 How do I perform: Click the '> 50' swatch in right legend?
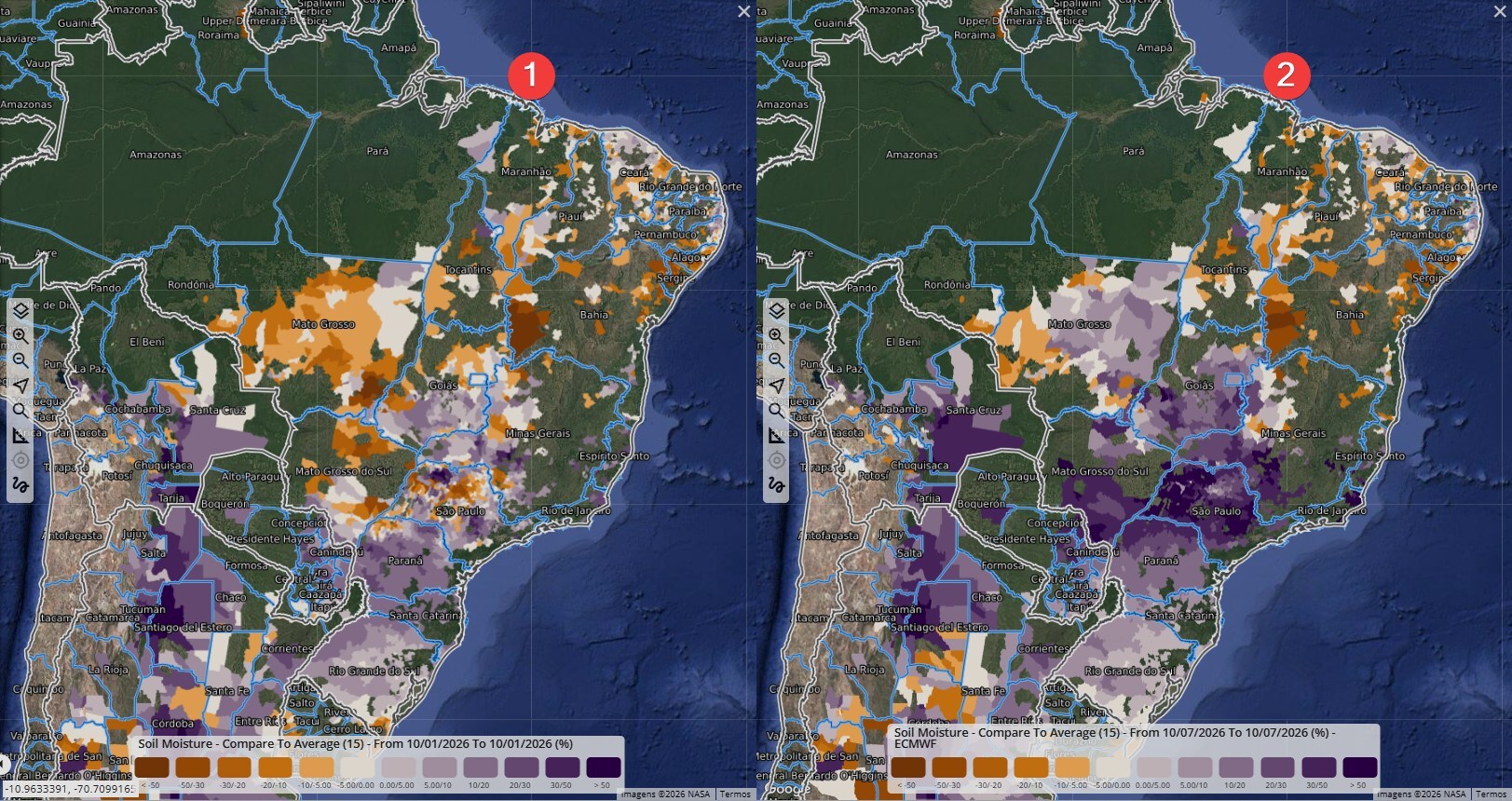[x=1360, y=767]
